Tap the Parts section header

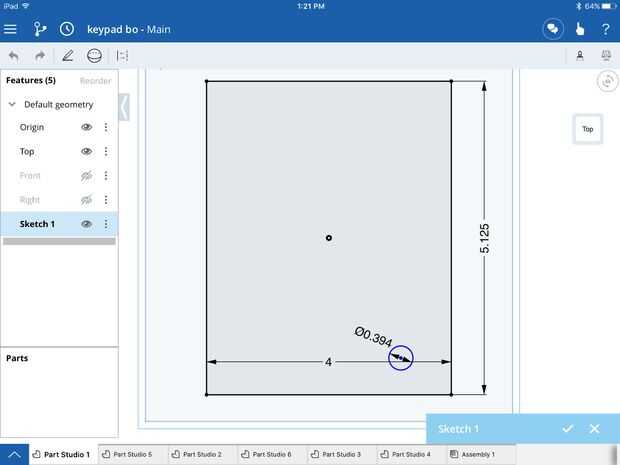(17, 358)
